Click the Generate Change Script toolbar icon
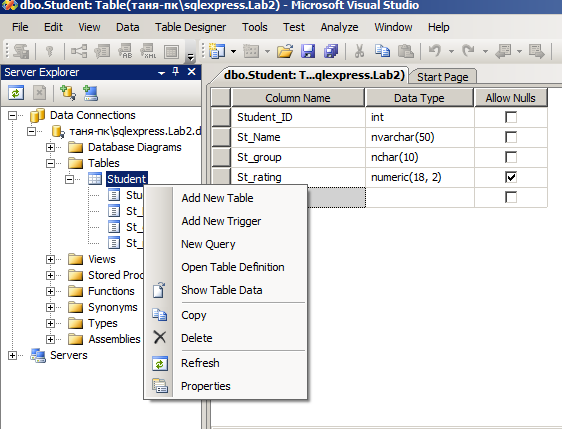This screenshot has height=429, width=562. [x=21, y=51]
